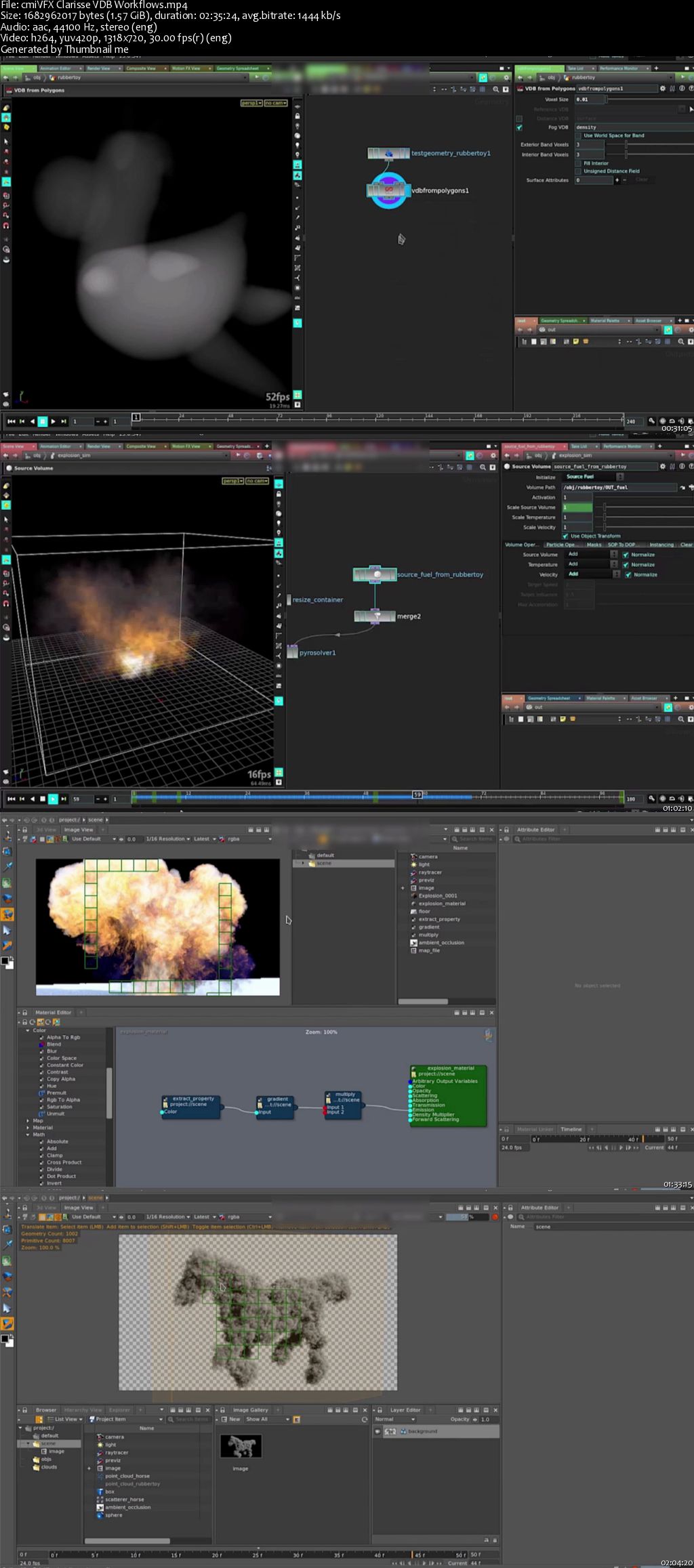Click highlighted orange tool left of explosion render
The image size is (694, 1568).
[7, 914]
